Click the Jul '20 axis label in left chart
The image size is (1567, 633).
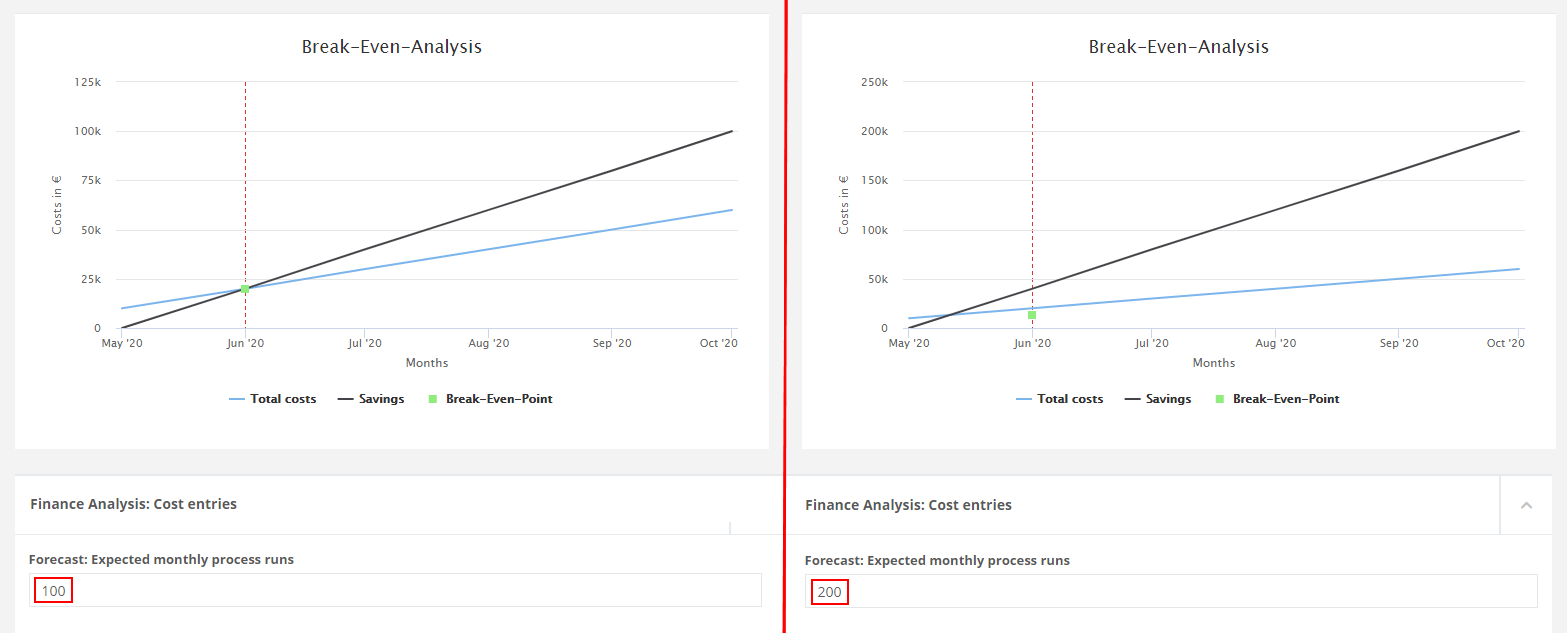click(x=365, y=344)
